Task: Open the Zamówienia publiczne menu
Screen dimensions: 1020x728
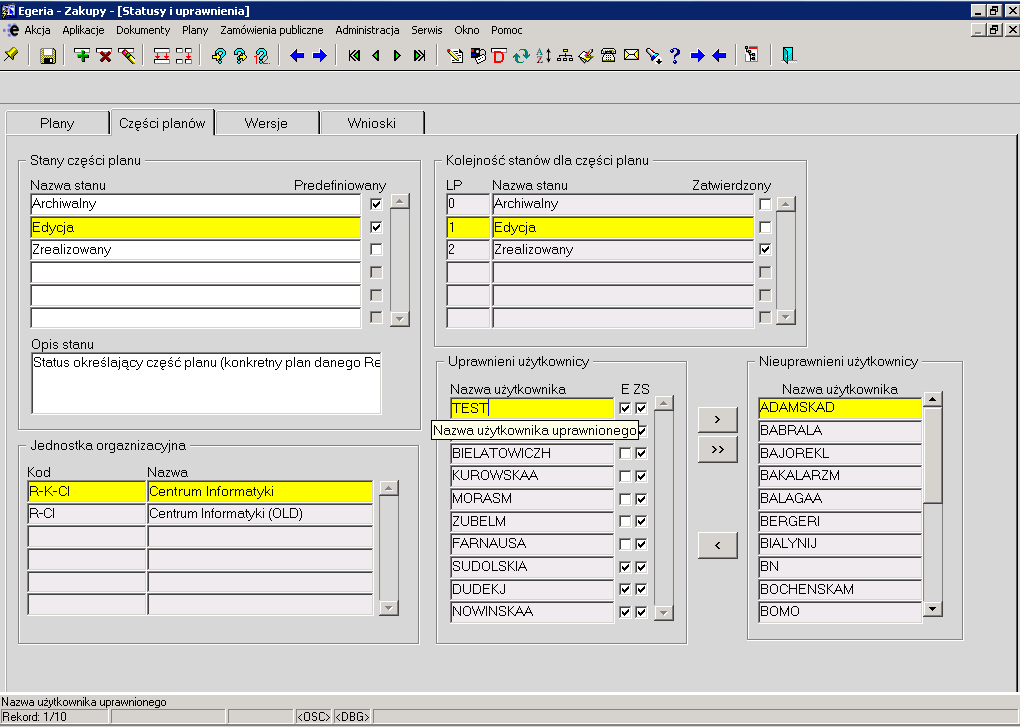Action: click(272, 30)
